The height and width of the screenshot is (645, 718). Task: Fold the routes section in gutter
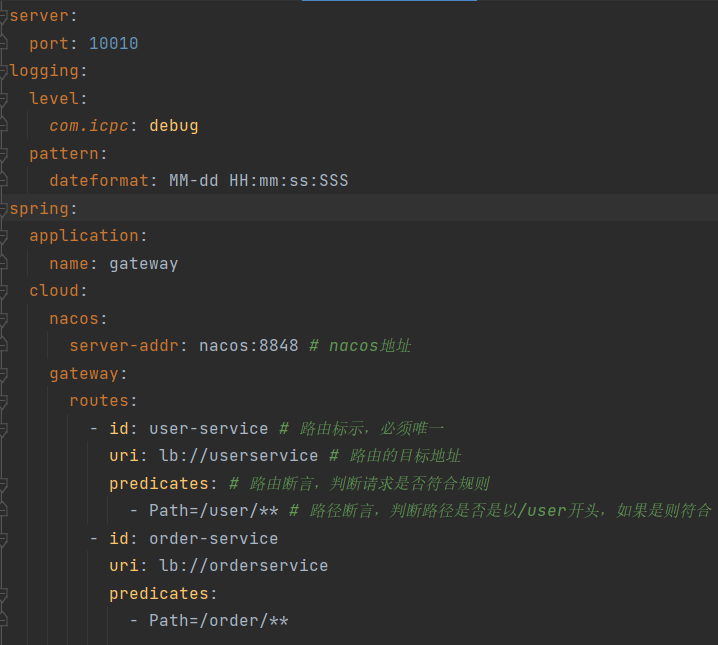pos(3,401)
